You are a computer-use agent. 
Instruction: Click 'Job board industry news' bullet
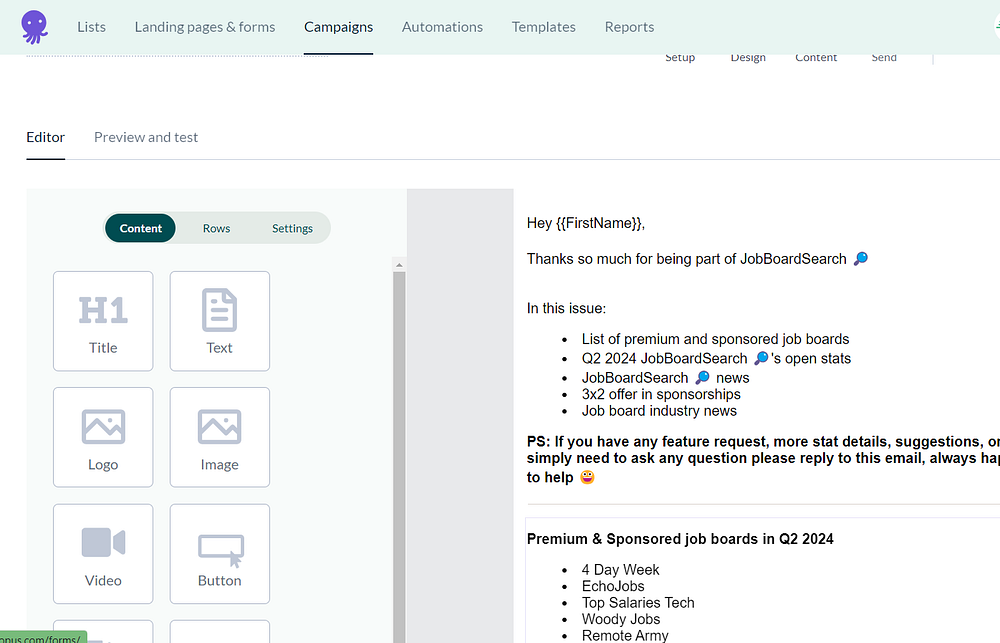pyautogui.click(x=659, y=411)
